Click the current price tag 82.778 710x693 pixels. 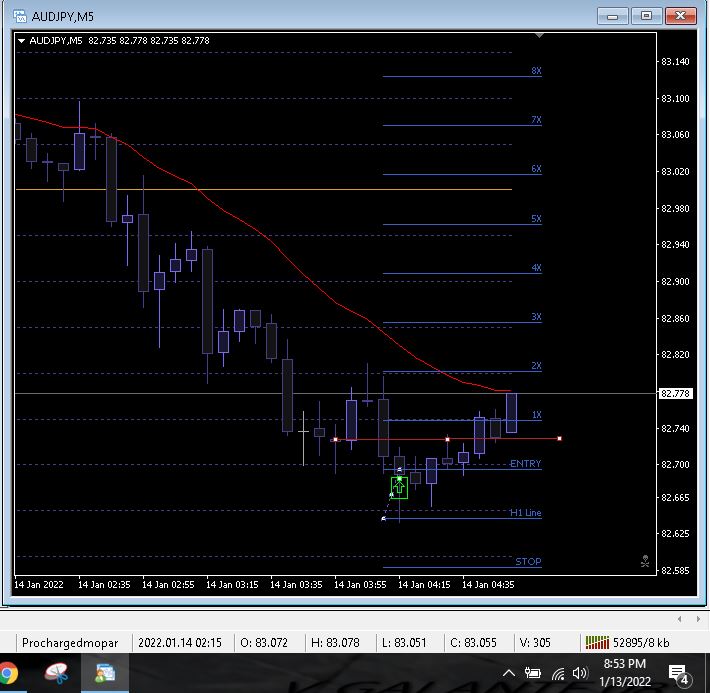point(675,394)
